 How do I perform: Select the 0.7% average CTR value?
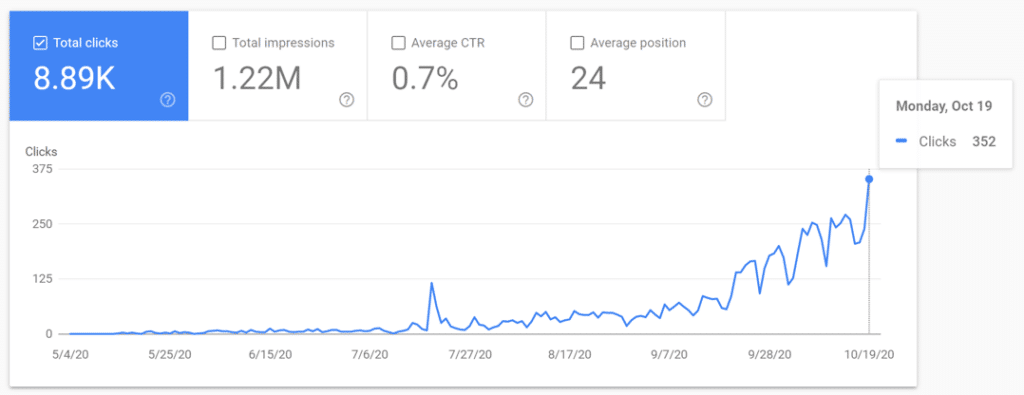pos(425,78)
